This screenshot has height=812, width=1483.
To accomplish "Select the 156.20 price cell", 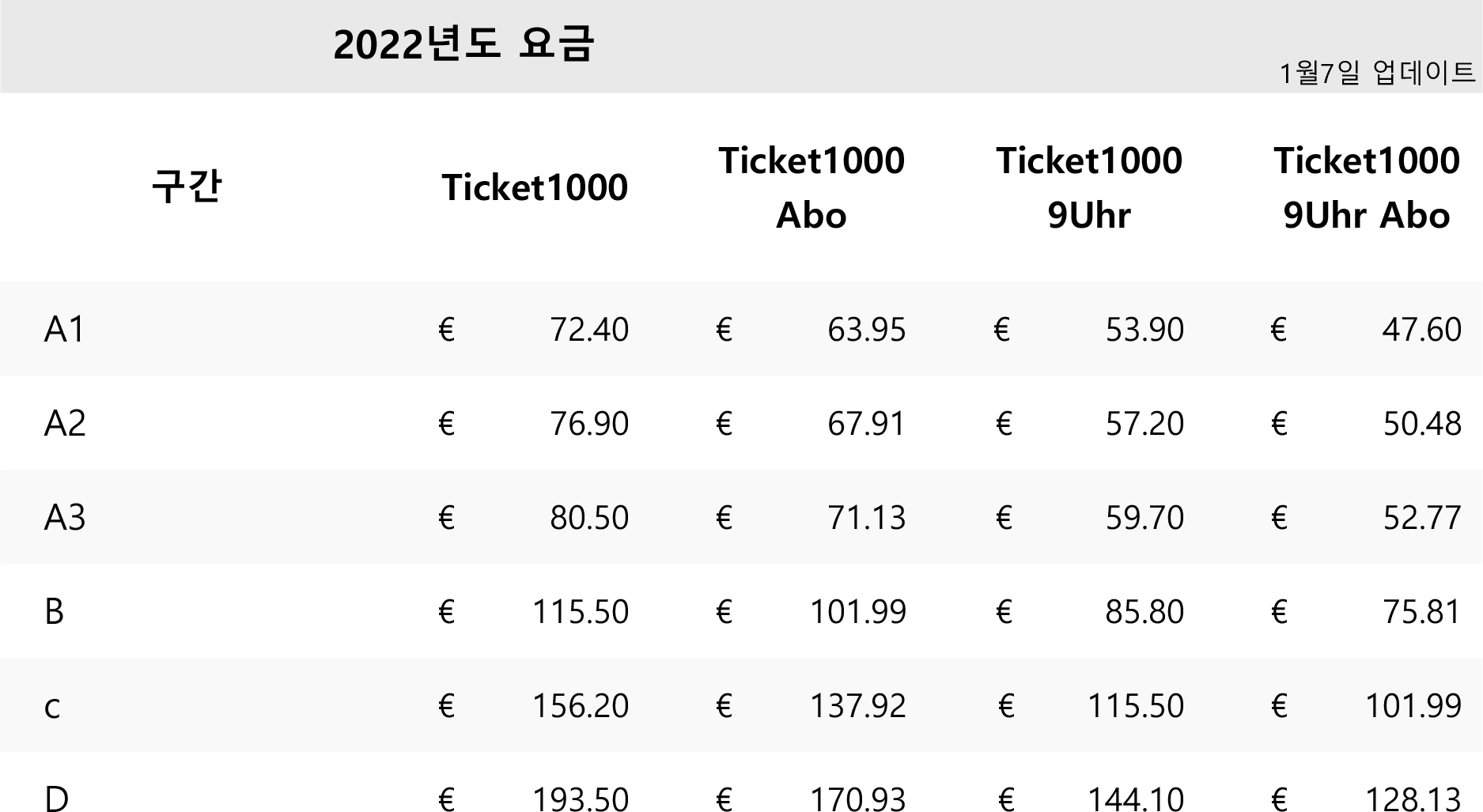I will click(581, 705).
